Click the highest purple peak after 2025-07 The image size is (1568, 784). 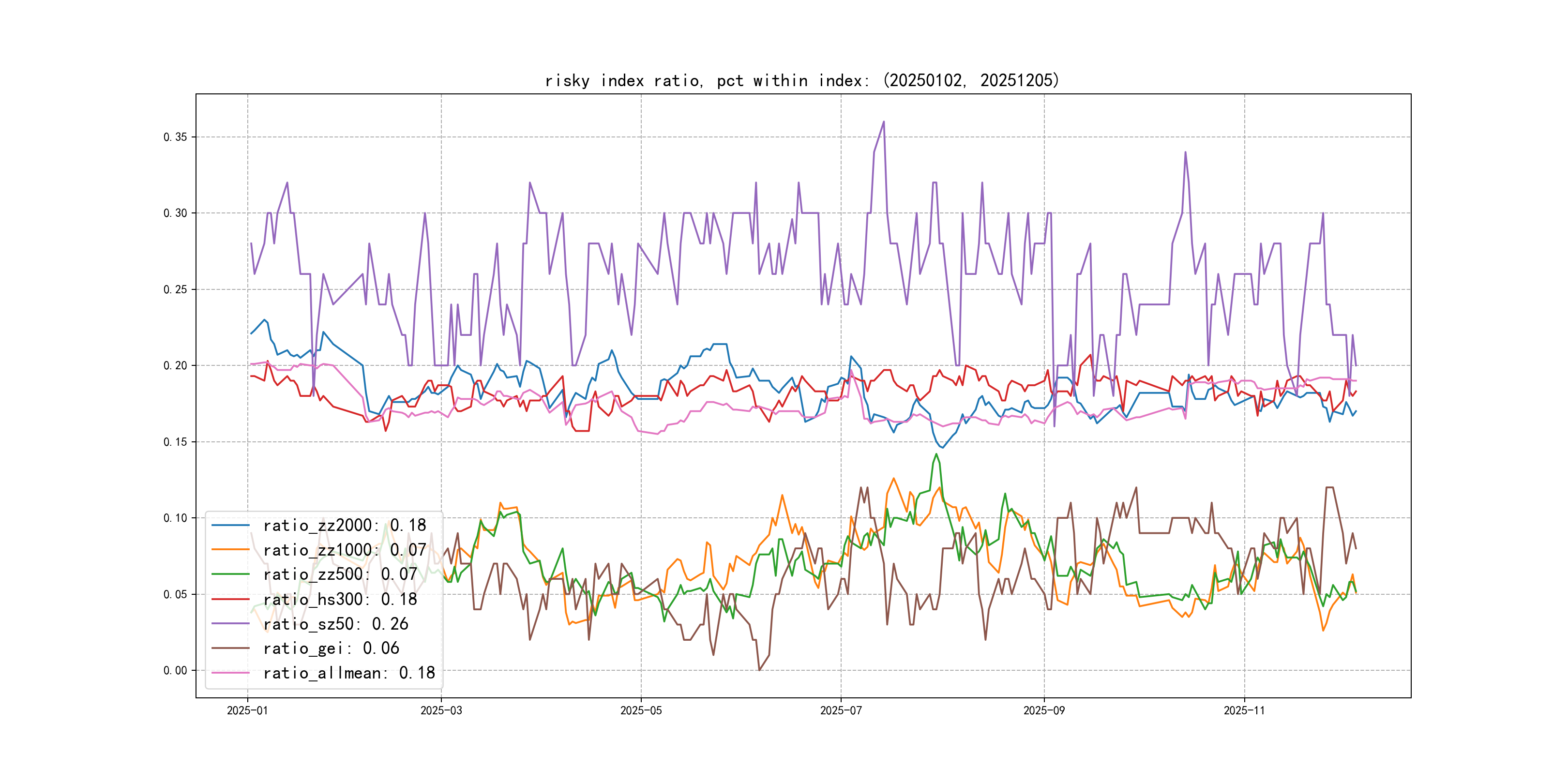(883, 122)
